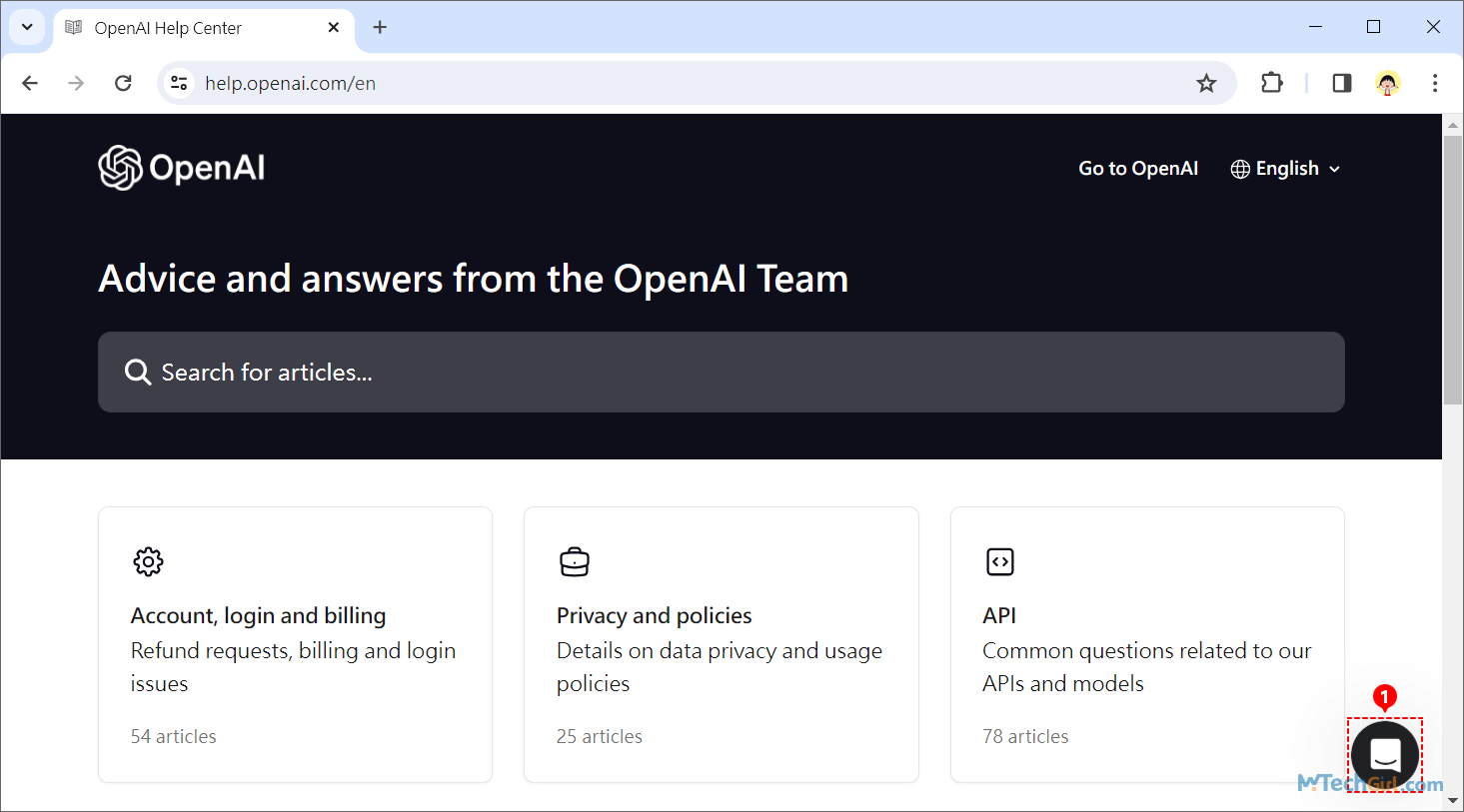Click the '78 articles' text

pyautogui.click(x=1025, y=736)
